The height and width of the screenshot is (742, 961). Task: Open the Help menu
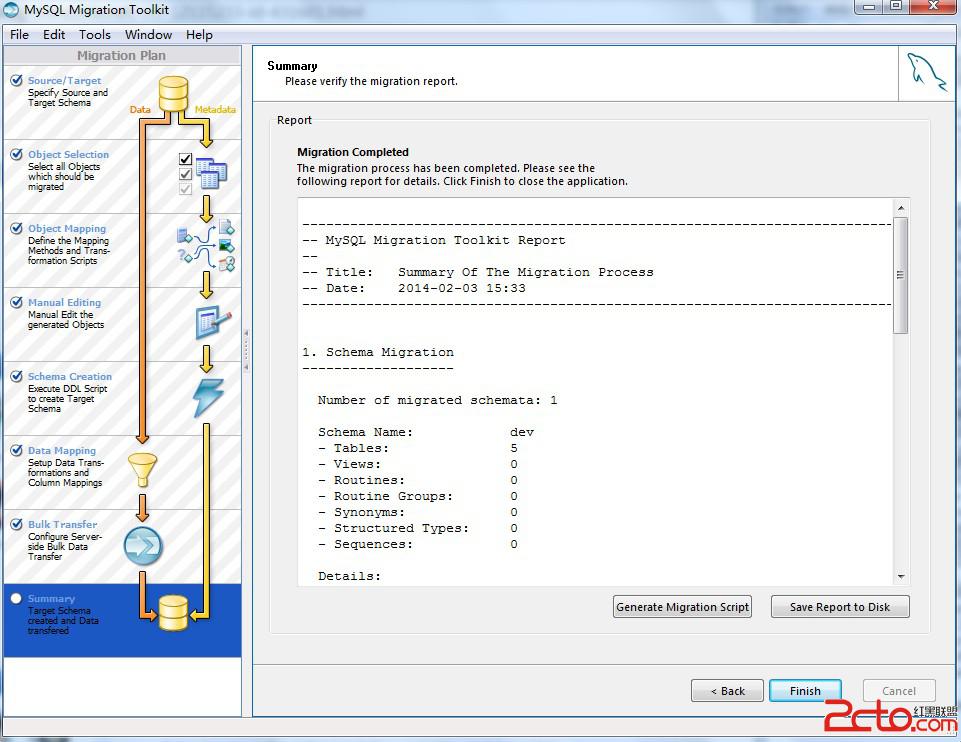(199, 35)
